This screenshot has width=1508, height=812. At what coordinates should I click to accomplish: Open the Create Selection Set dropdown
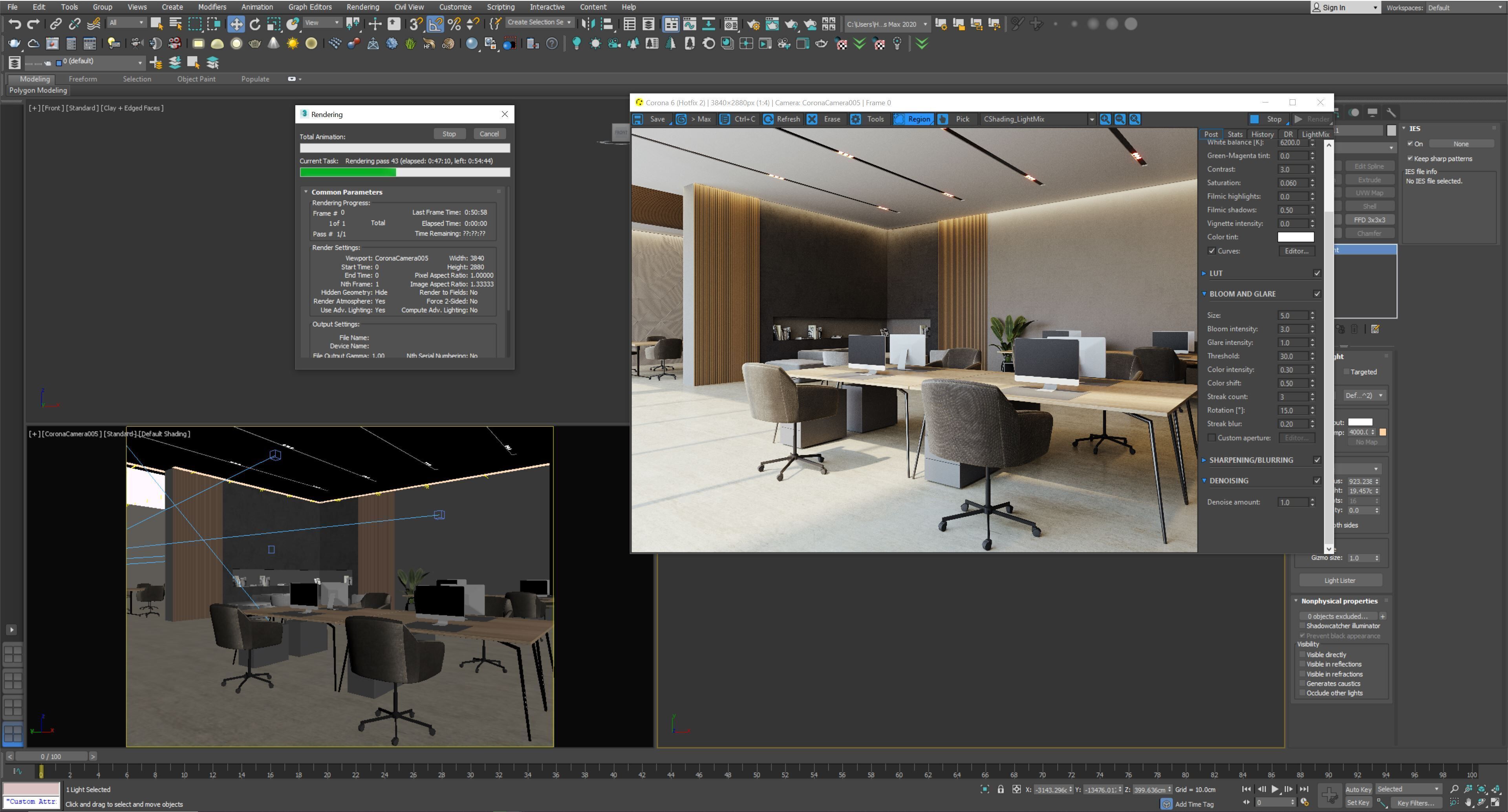pyautogui.click(x=539, y=22)
